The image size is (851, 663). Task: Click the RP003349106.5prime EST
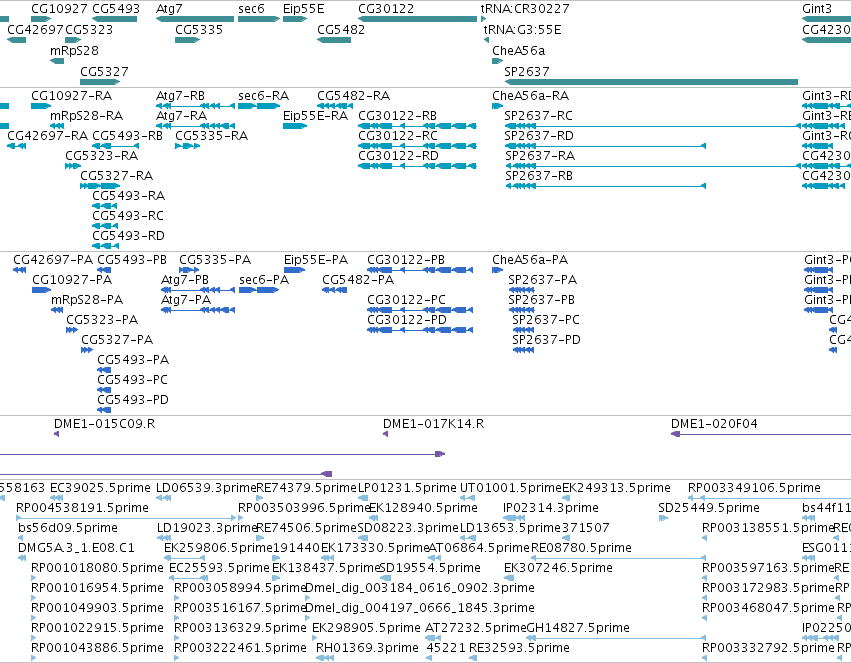click(x=770, y=498)
